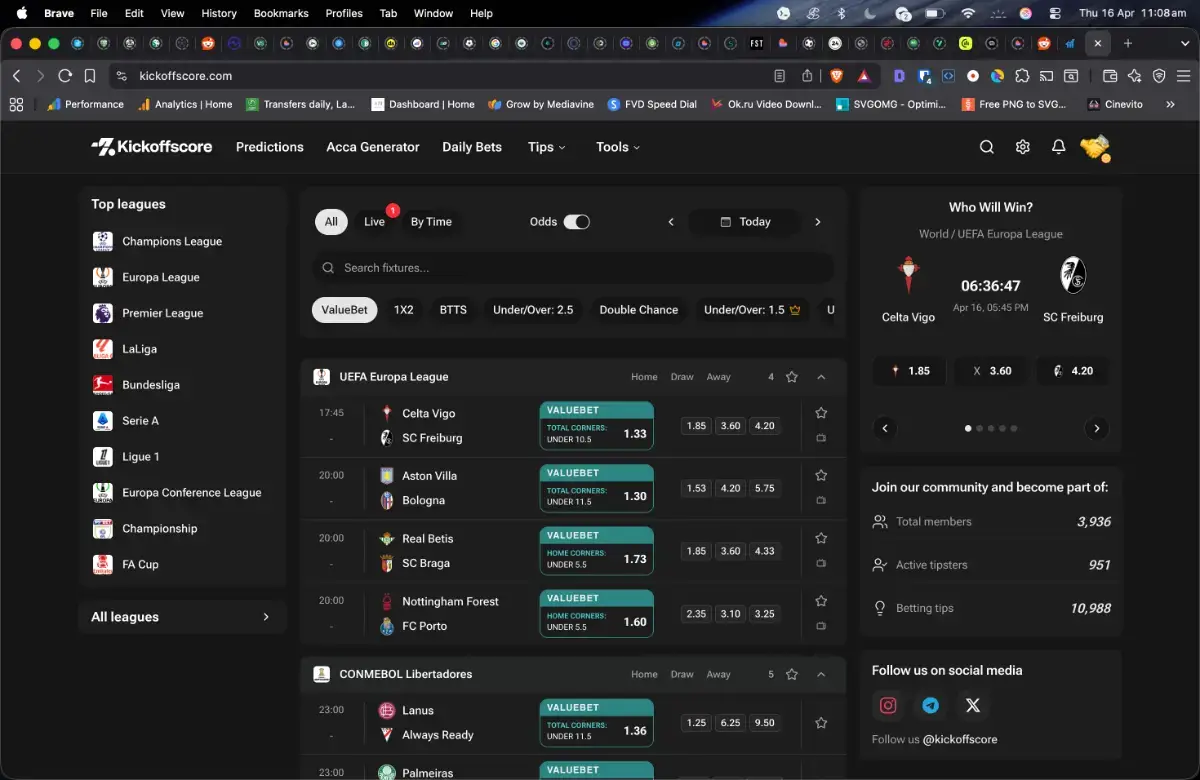
Task: Expand All leagues list
Action: [x=181, y=617]
